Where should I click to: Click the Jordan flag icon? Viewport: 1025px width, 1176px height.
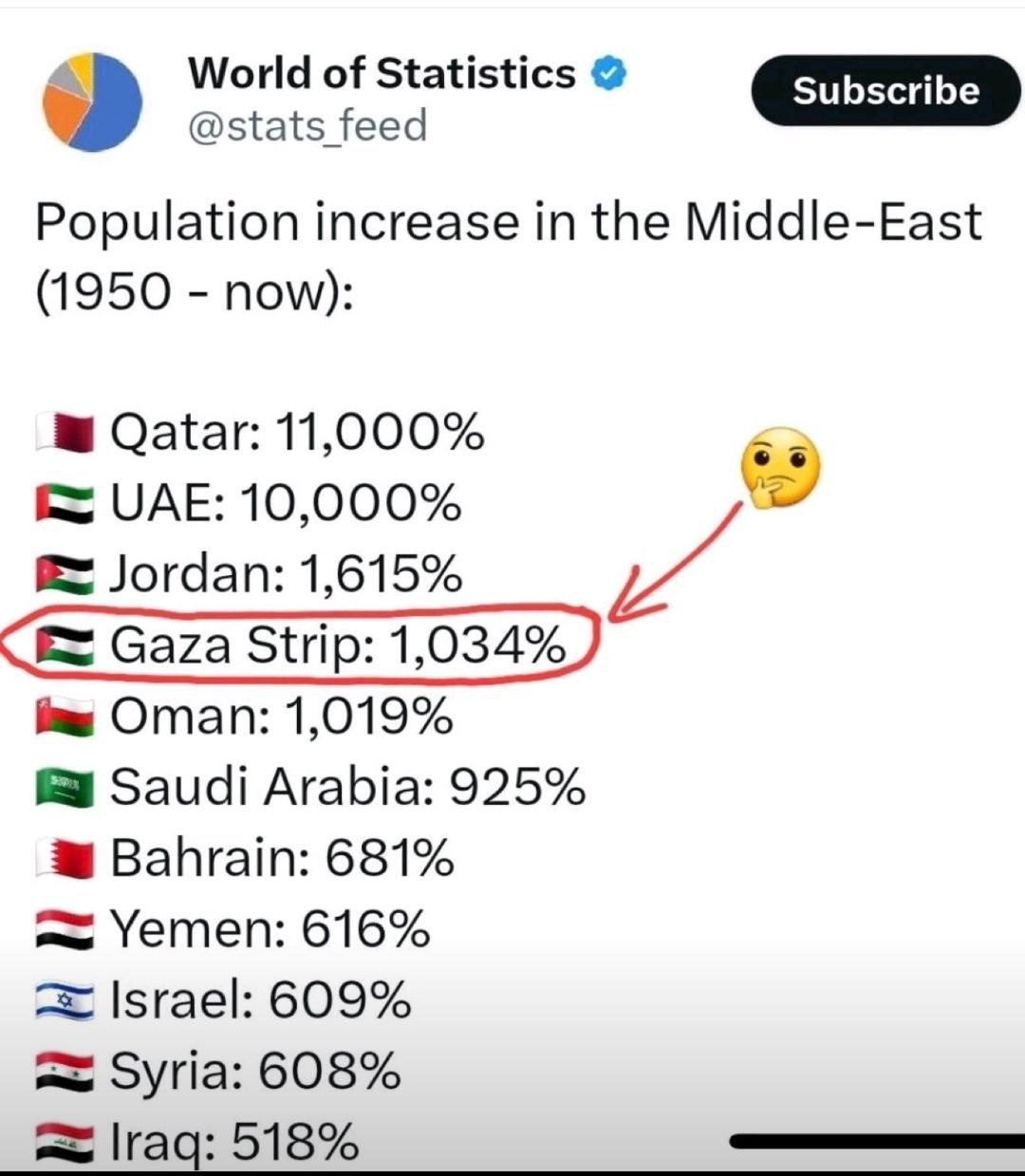[65, 574]
